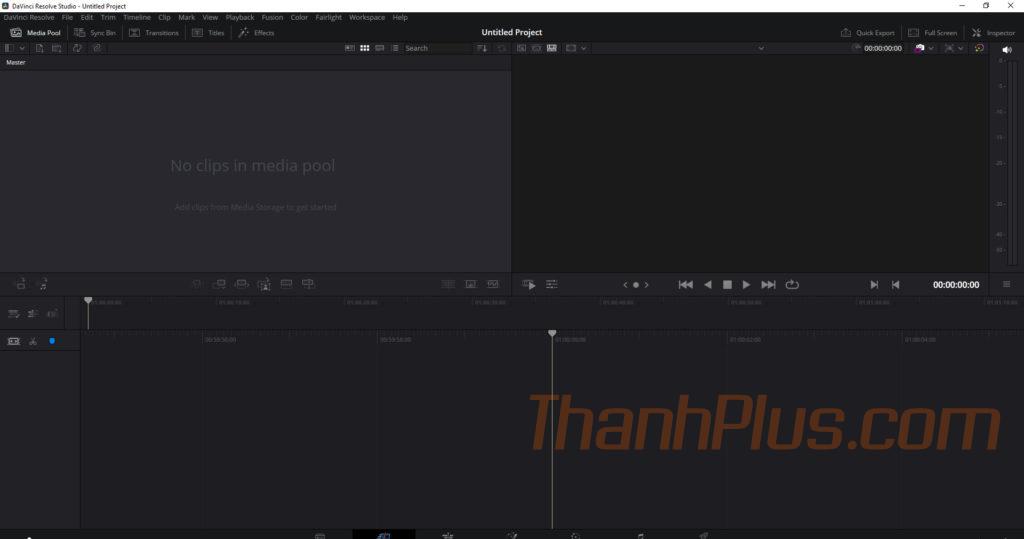Expand the viewer resolution dropdown arrow

pyautogui.click(x=584, y=48)
